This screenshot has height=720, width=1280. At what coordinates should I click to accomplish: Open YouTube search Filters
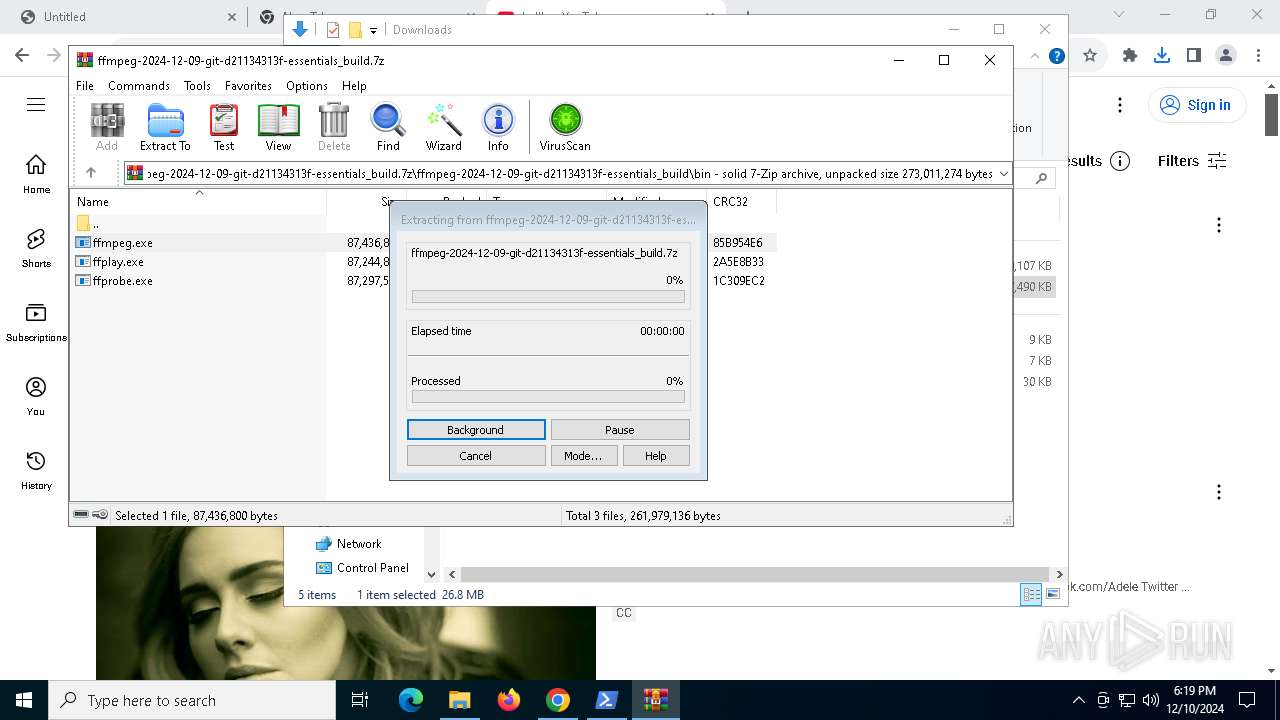click(1191, 161)
